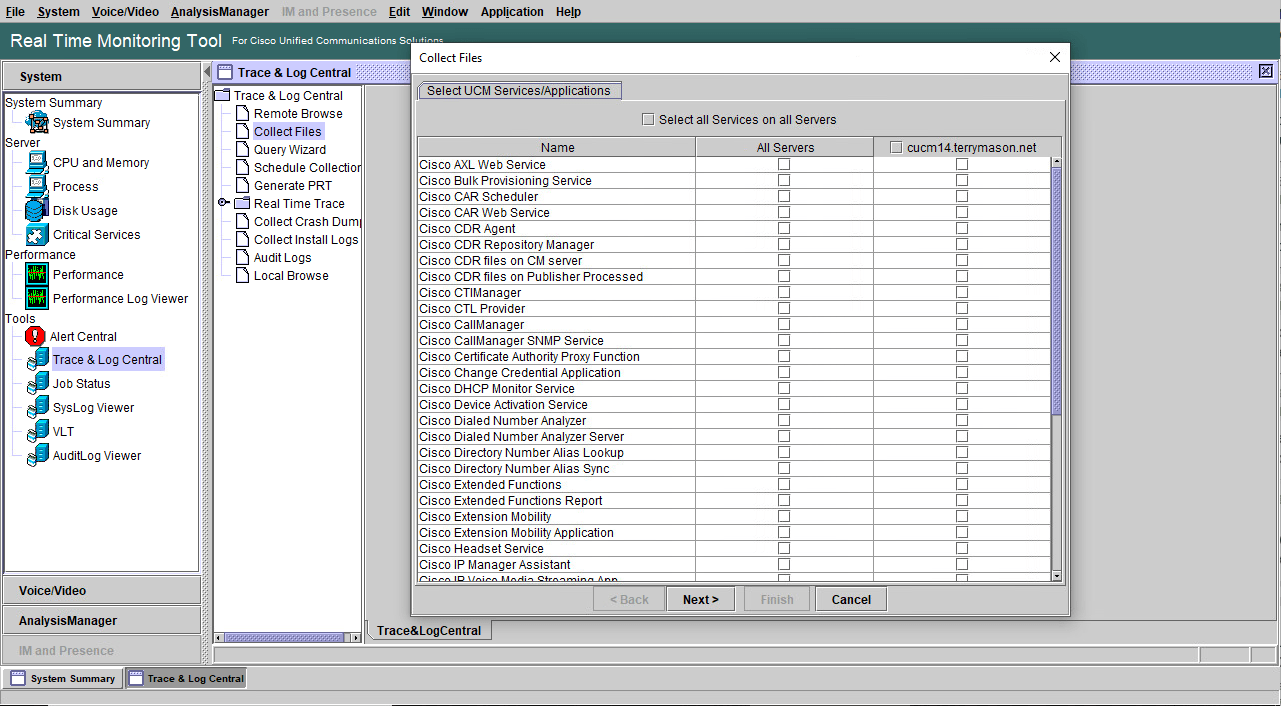Click Next in the Collect Files dialog
The width and height of the screenshot is (1281, 706).
tap(700, 599)
